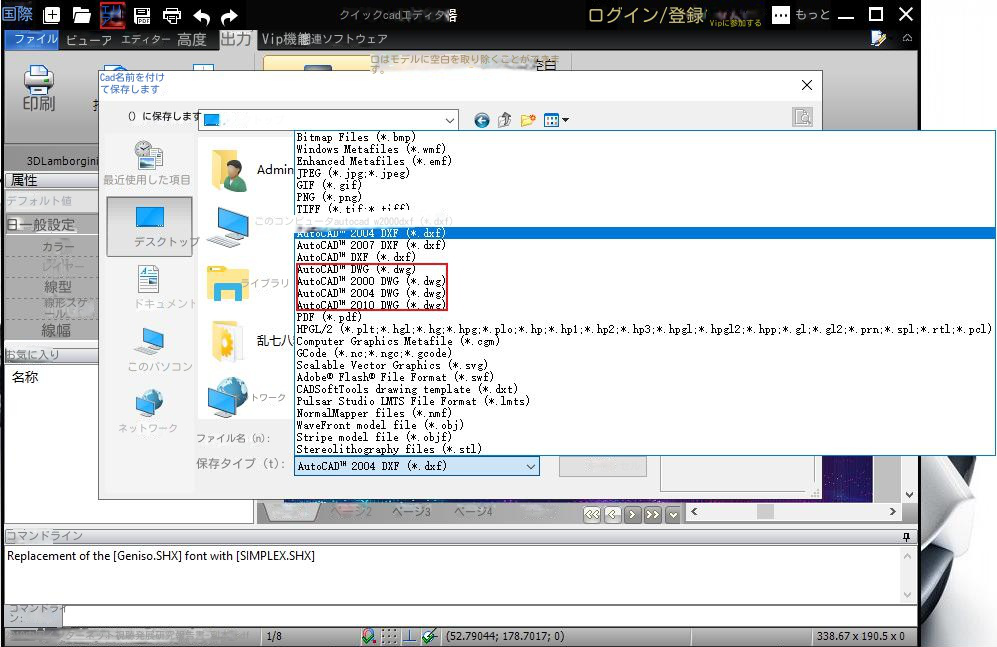Screen dimensions: 997x647
Task: Go back using the blue back arrow
Action: click(482, 120)
